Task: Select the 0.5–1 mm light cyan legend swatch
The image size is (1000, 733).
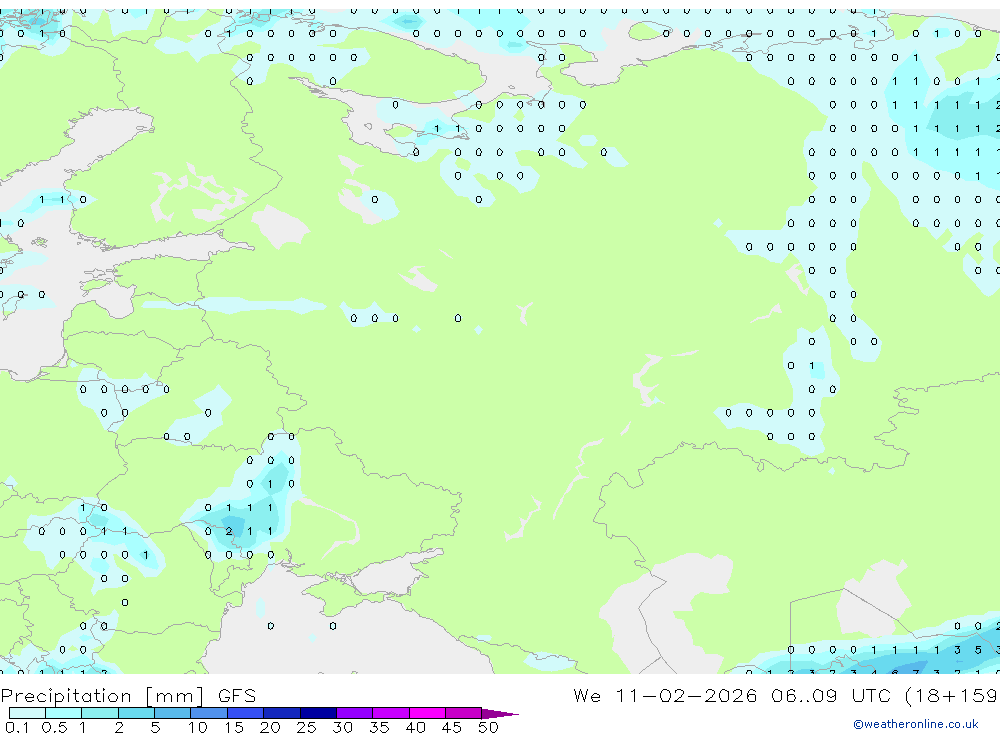Action: 63,713
